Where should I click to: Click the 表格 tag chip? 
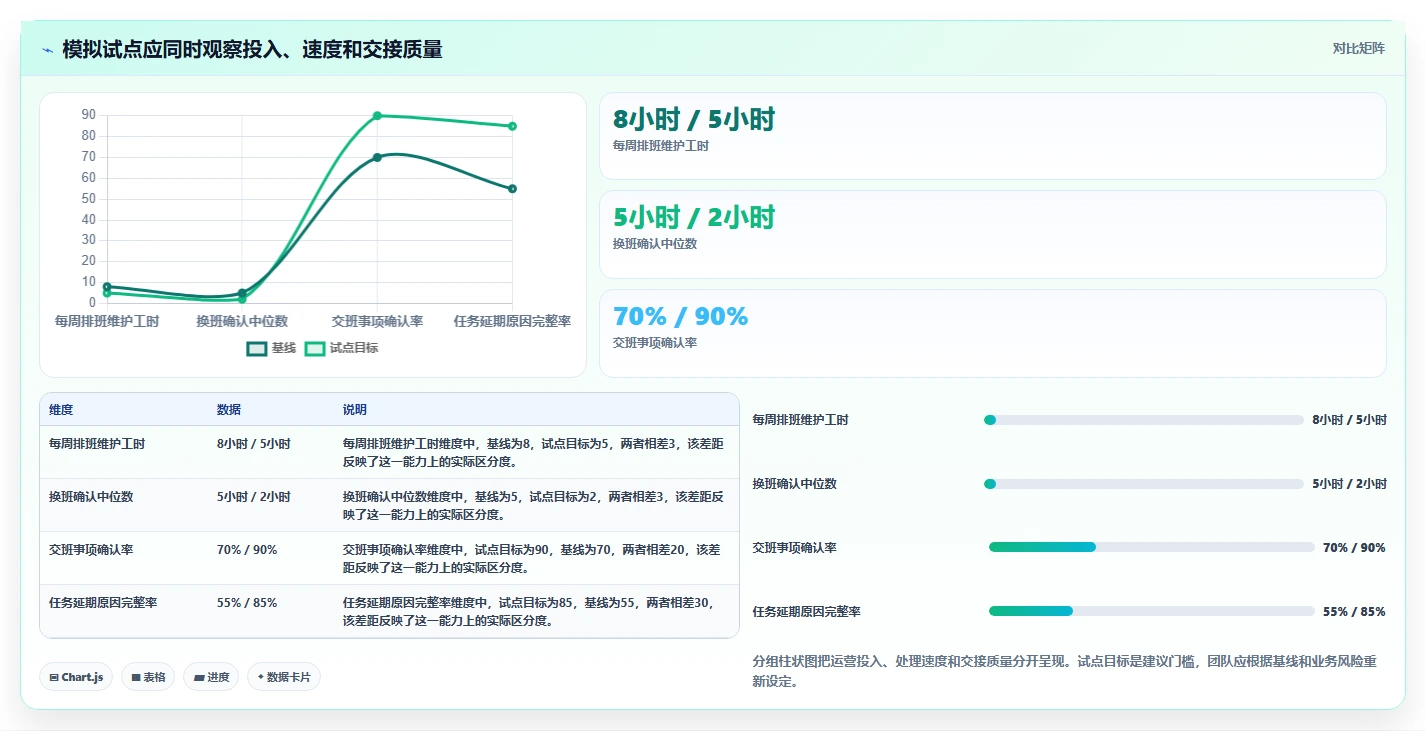[x=148, y=677]
